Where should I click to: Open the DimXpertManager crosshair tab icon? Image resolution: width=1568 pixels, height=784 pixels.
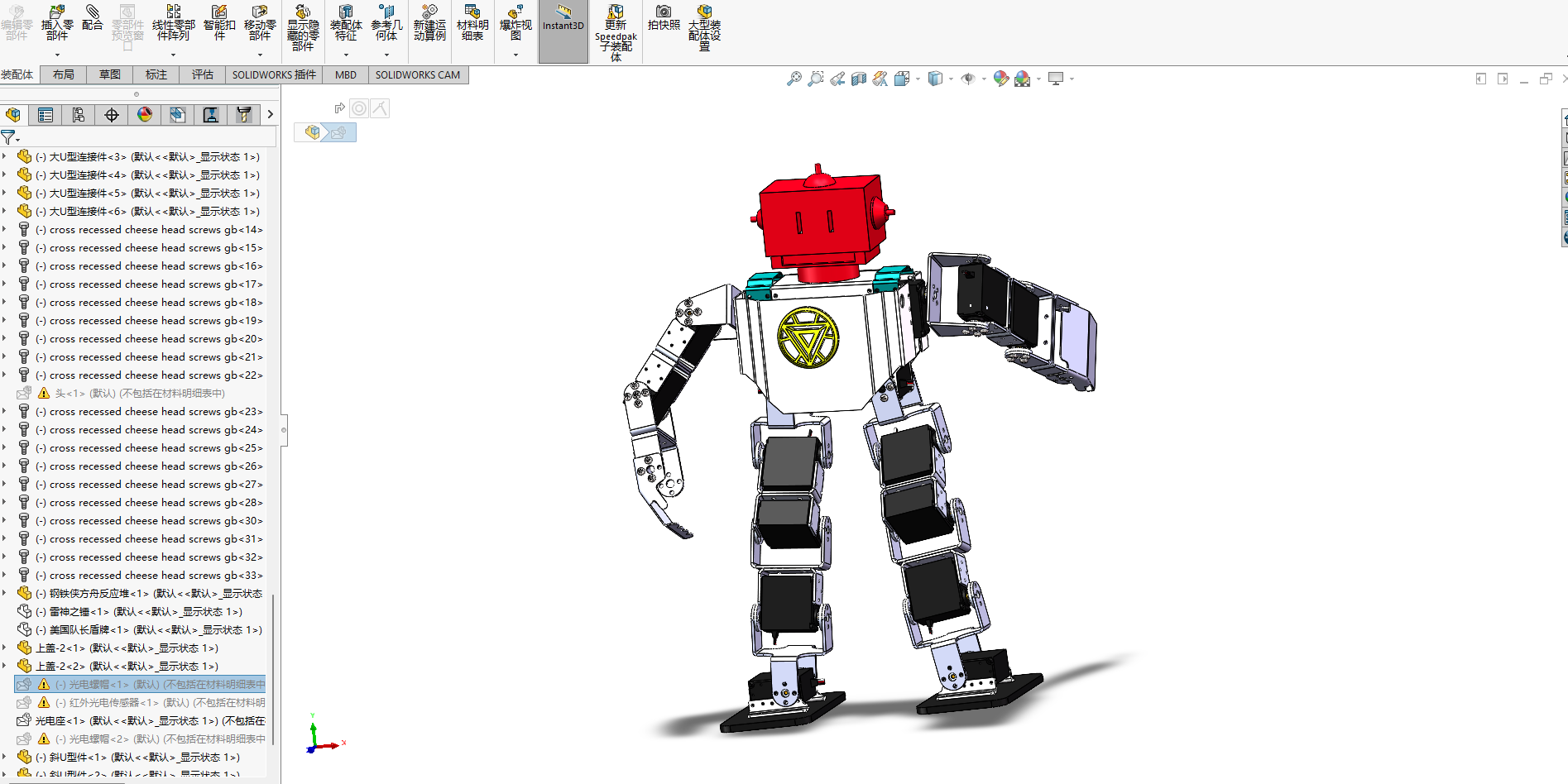point(112,115)
